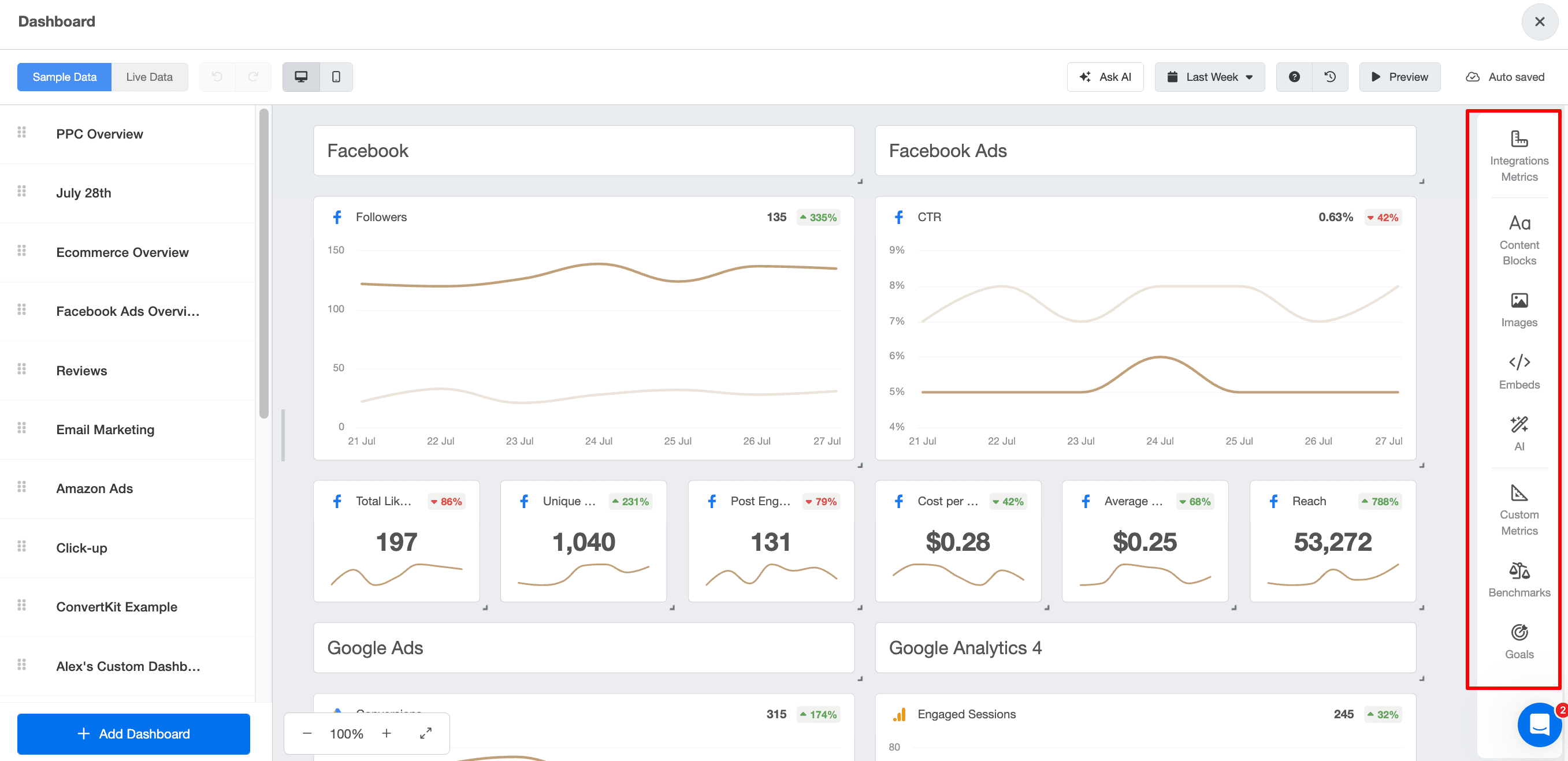The image size is (1568, 761).
Task: Click the Preview button
Action: [x=1399, y=77]
